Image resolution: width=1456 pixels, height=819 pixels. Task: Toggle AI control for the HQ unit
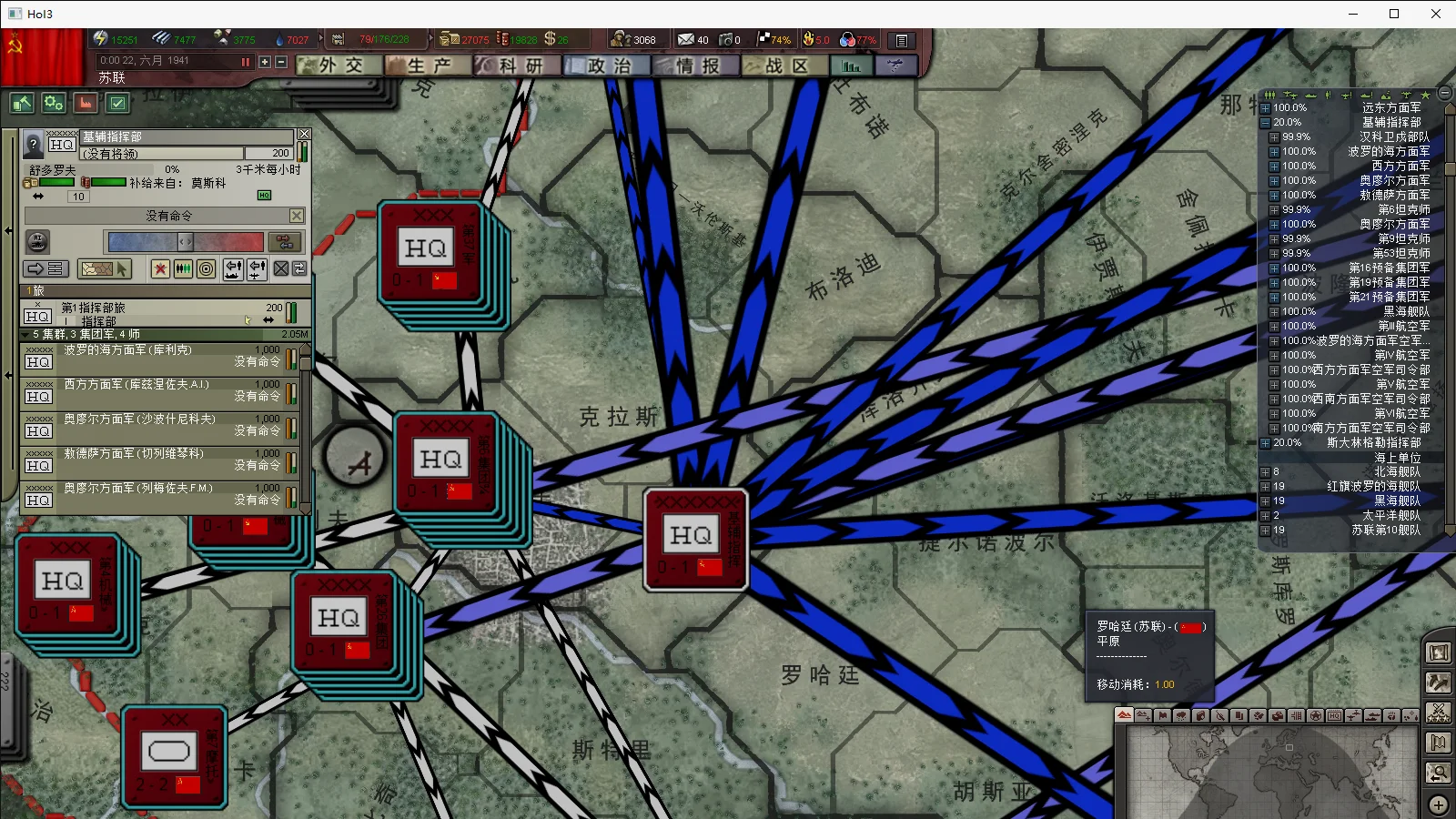[37, 242]
